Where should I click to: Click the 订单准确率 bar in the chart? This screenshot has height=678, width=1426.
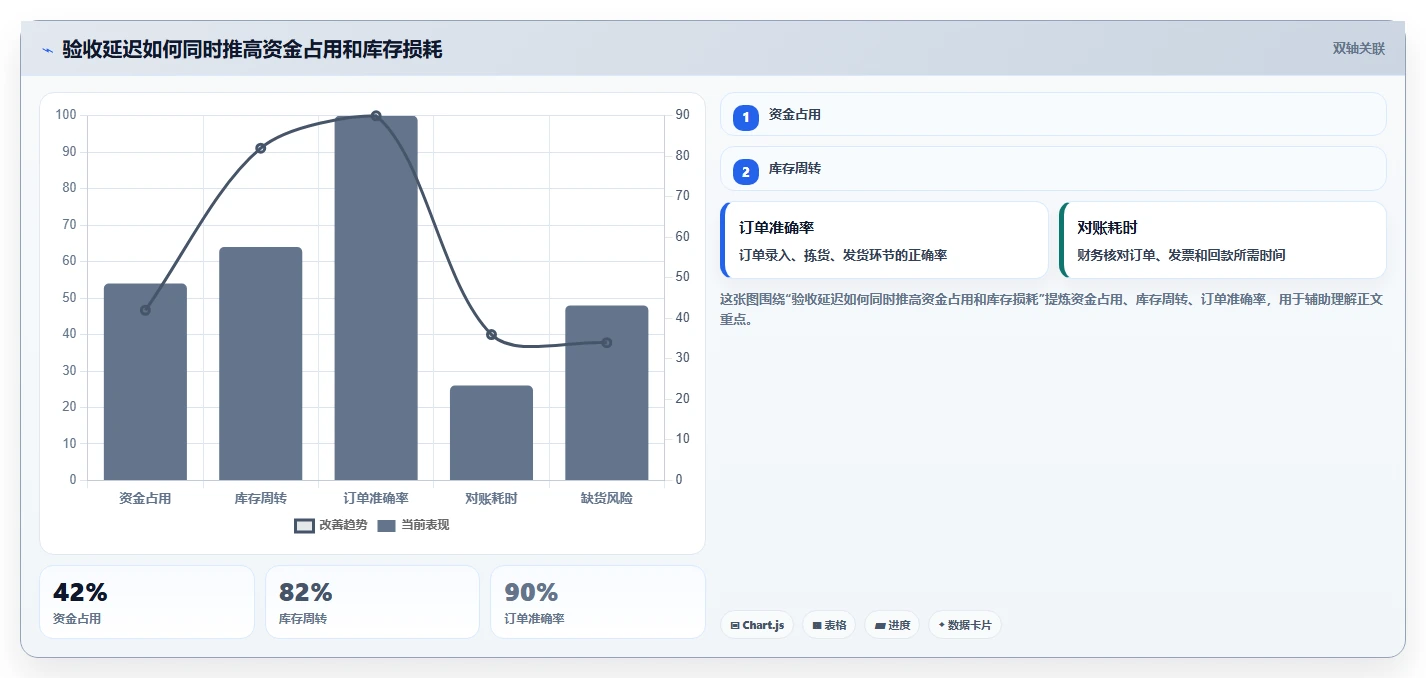376,298
